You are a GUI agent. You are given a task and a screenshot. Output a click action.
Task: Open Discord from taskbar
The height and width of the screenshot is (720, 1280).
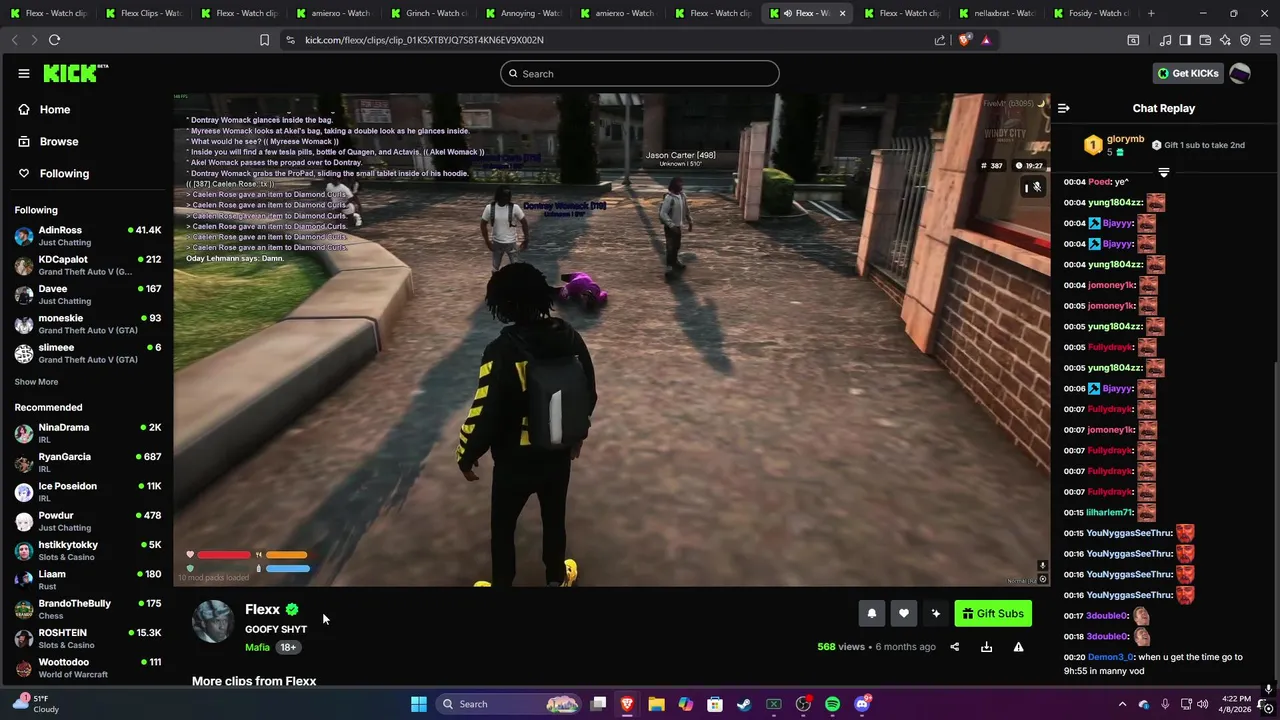coord(862,704)
